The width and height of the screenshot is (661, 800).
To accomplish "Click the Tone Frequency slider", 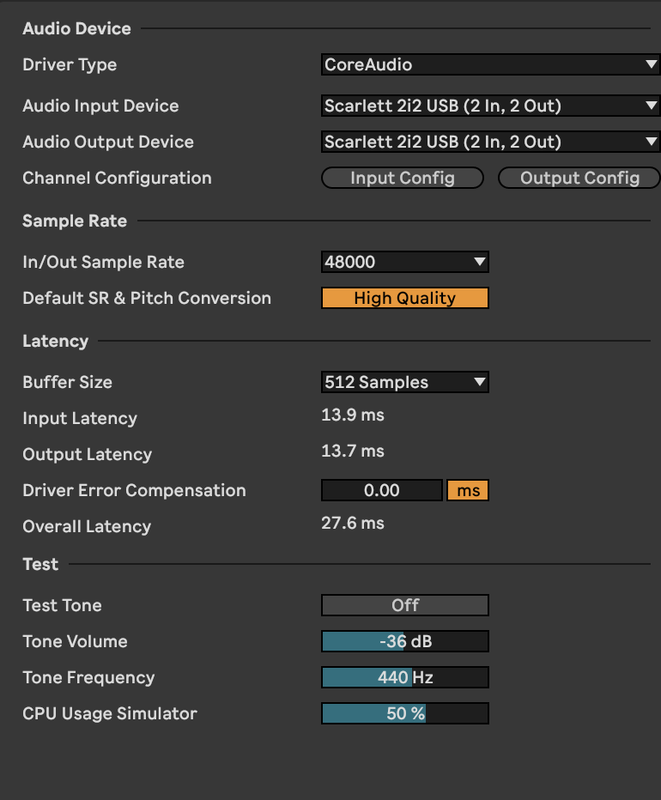I will point(405,678).
